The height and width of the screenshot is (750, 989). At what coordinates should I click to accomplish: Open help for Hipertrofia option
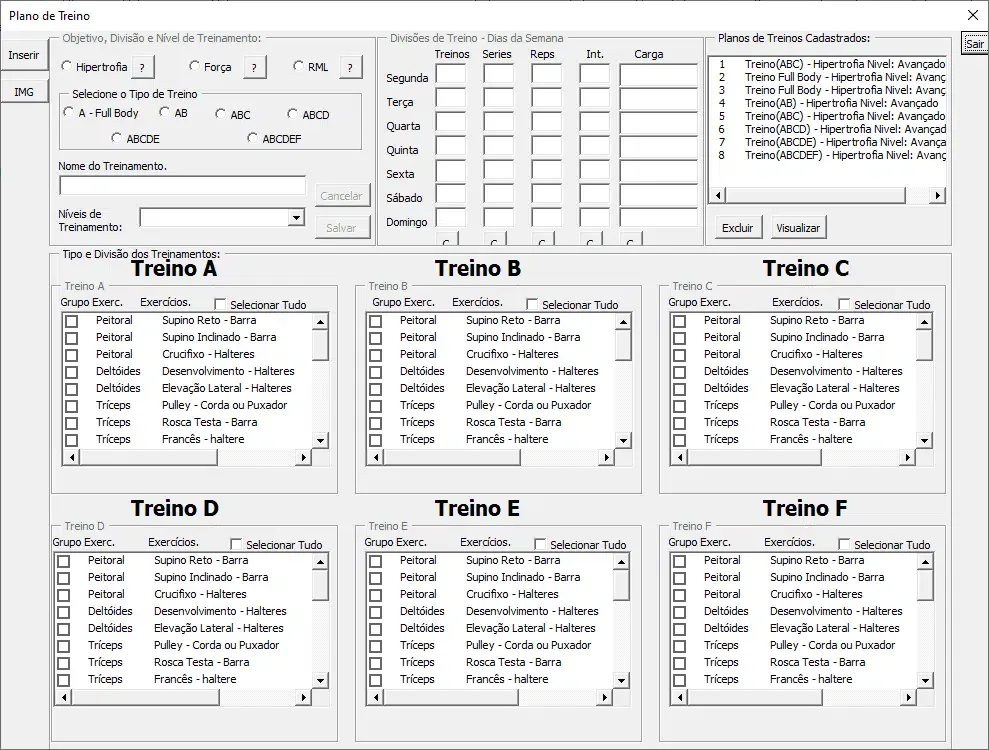click(x=143, y=67)
